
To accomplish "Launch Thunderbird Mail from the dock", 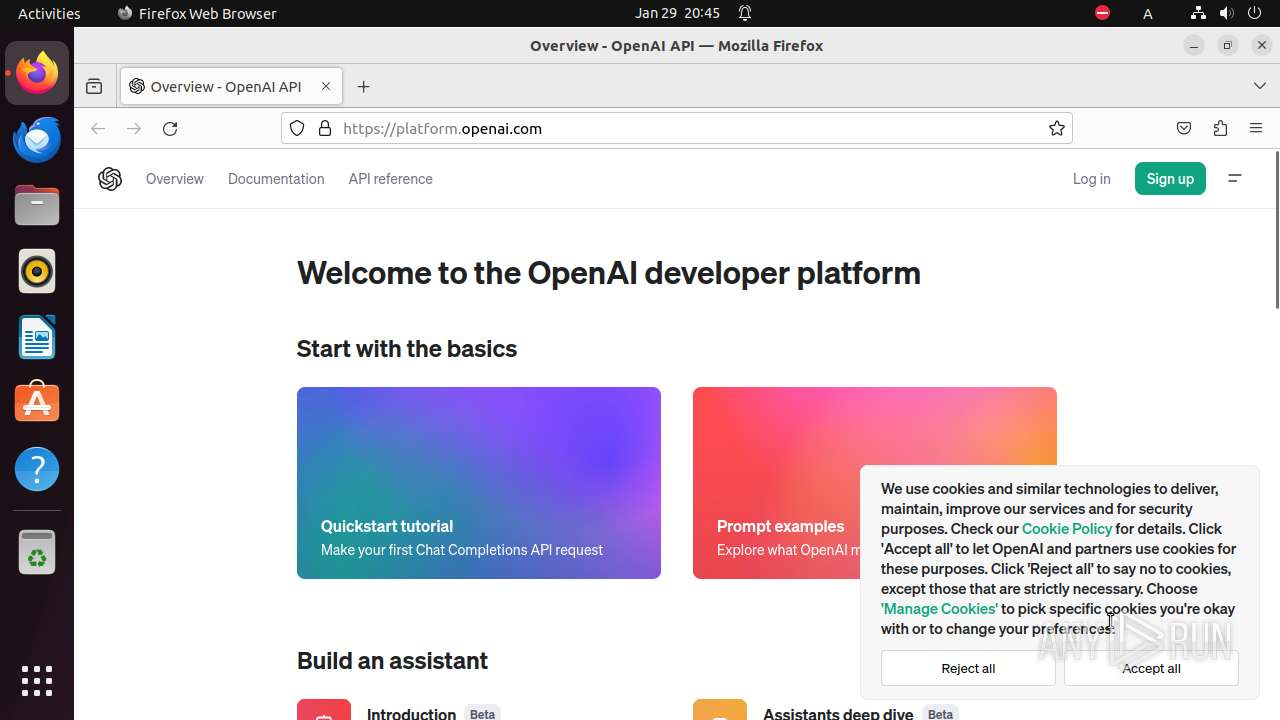I will click(37, 140).
